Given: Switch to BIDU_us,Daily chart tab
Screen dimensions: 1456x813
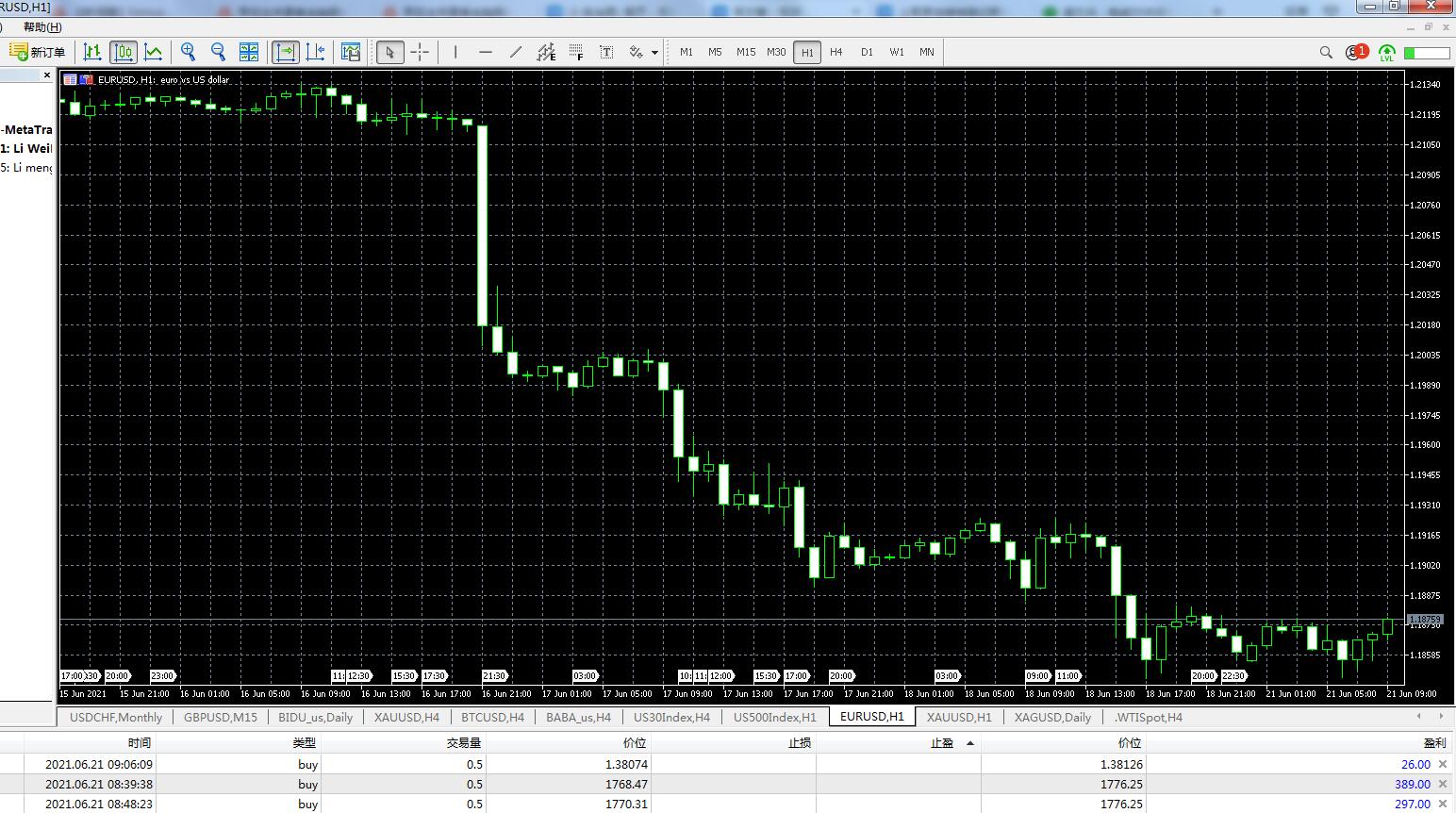Looking at the screenshot, I should tap(316, 717).
